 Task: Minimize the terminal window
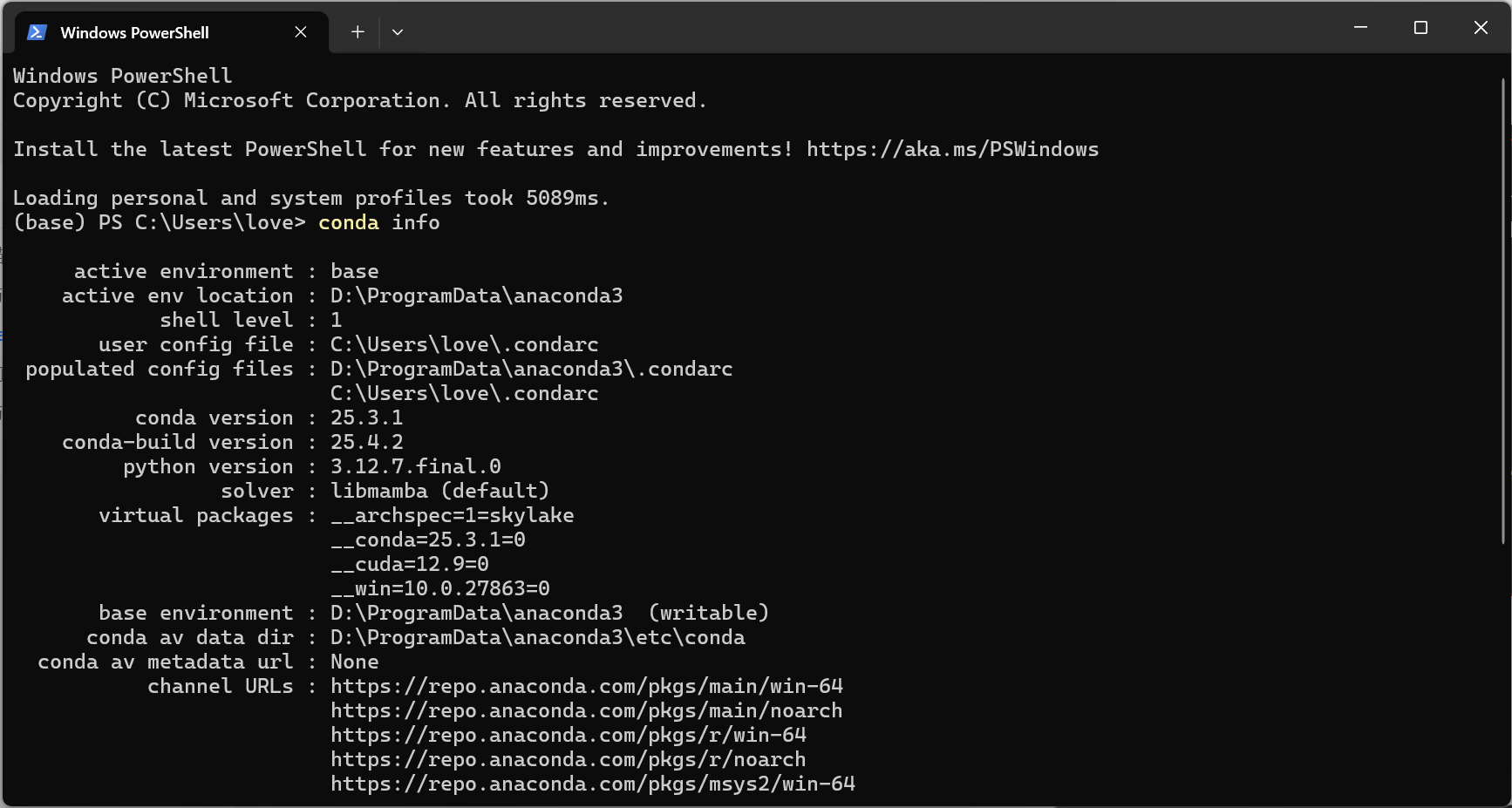click(x=1361, y=27)
